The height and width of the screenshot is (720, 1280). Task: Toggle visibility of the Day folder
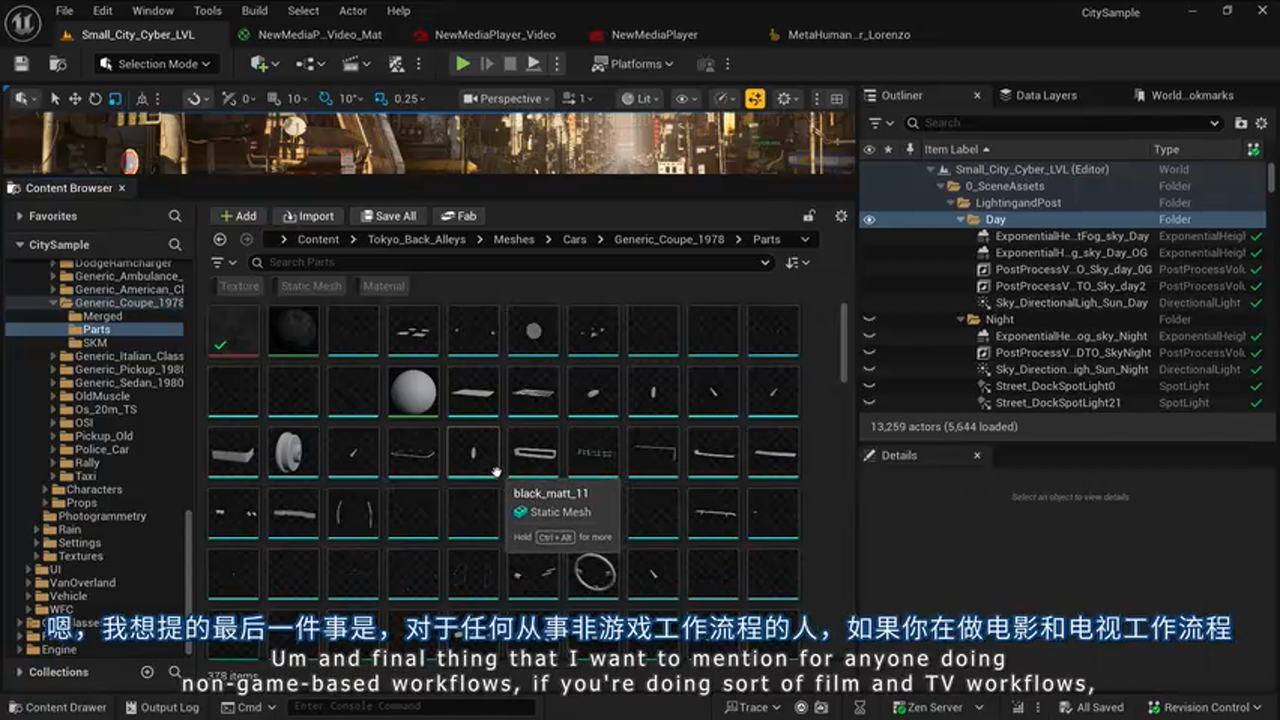[869, 219]
